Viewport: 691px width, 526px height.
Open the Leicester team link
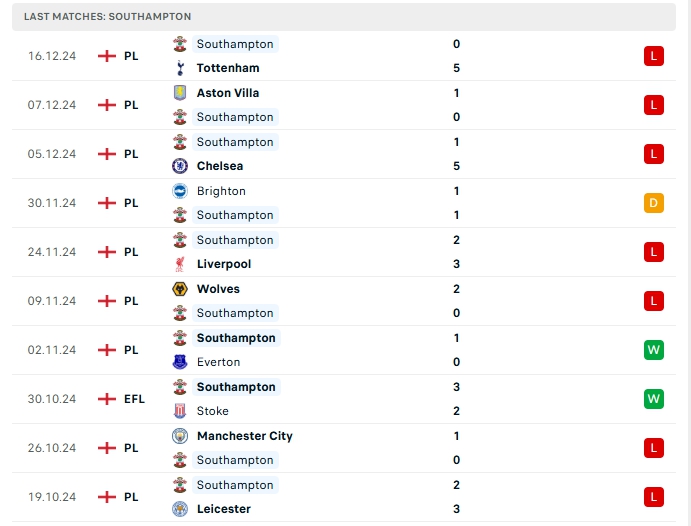[x=224, y=509]
